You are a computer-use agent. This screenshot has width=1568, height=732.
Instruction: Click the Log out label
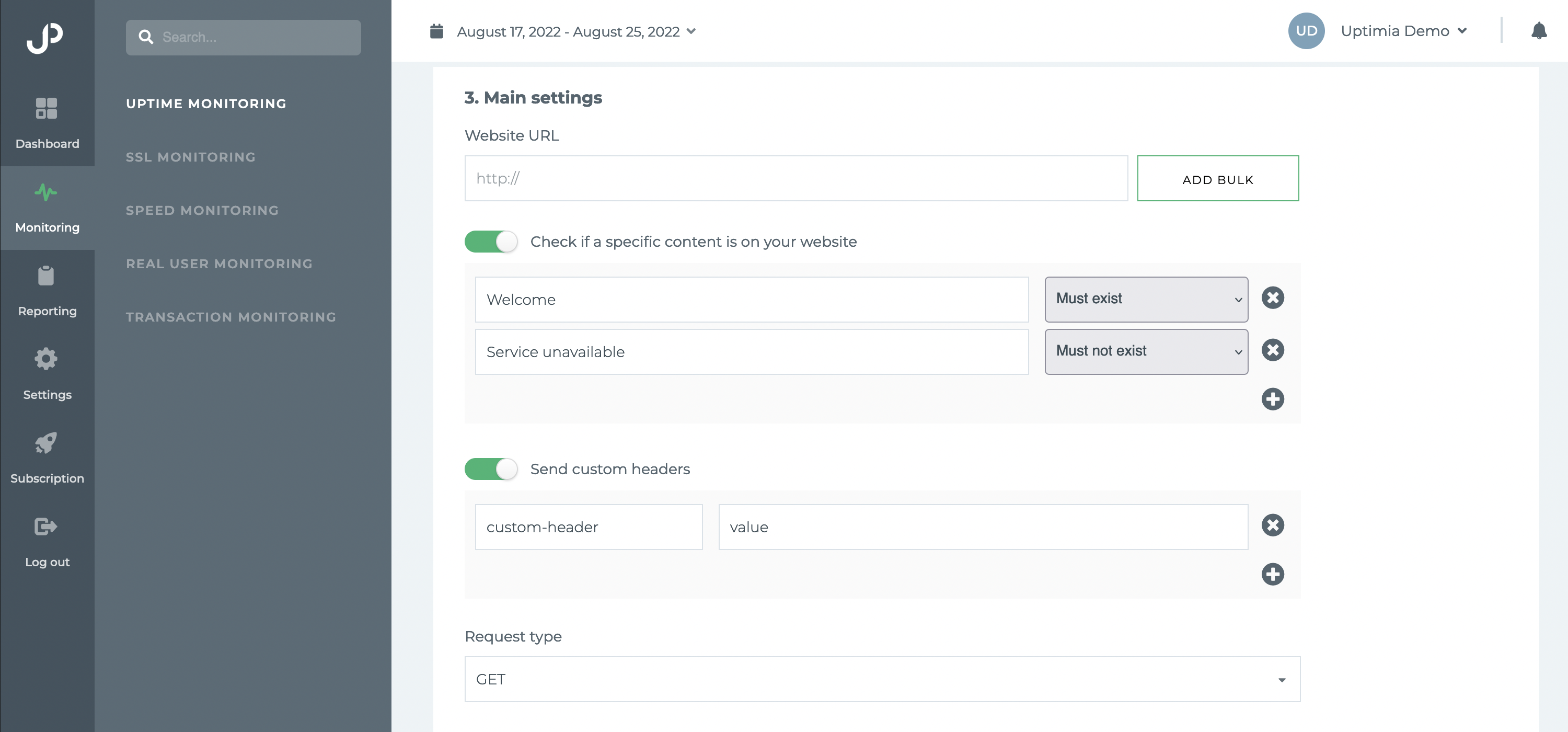click(x=47, y=562)
